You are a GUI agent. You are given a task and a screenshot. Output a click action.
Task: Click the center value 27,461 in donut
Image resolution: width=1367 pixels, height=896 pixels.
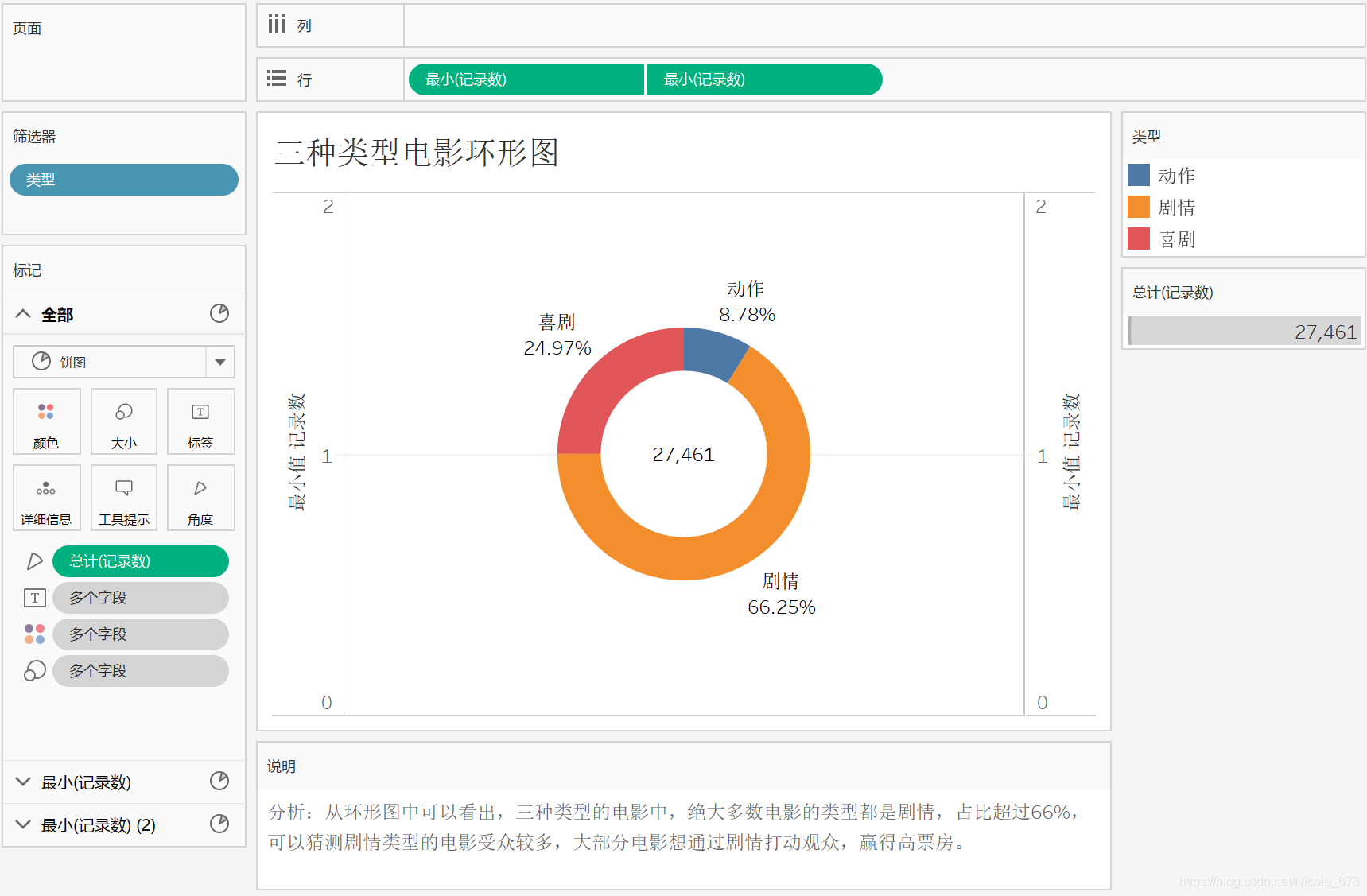(x=683, y=455)
